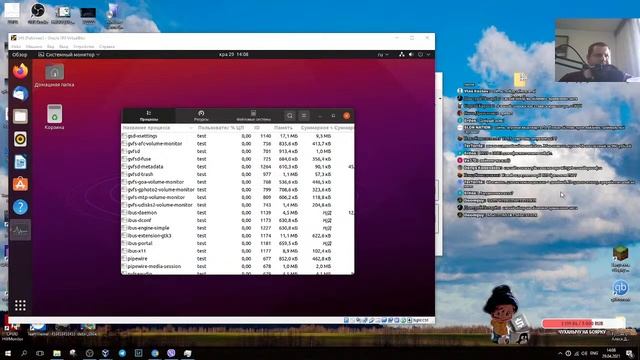640x360 pixels.
Task: Switch to the Файловые системы tab
Action: [x=253, y=116]
